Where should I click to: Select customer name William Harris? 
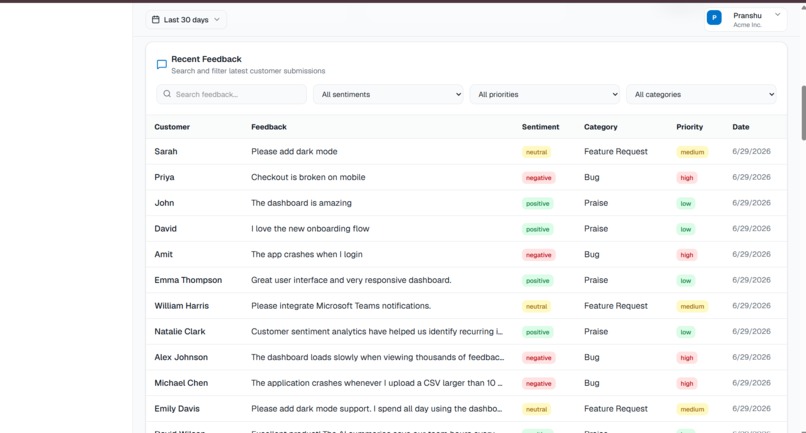tap(181, 306)
